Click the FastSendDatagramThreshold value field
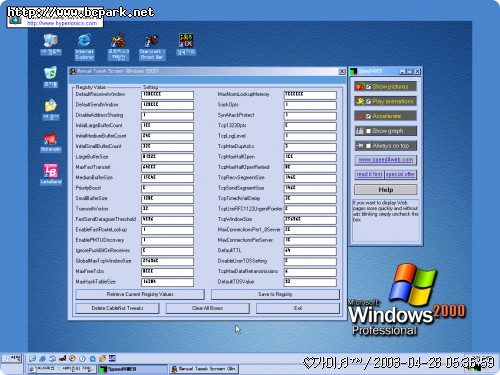The height and width of the screenshot is (375, 500). (x=167, y=220)
